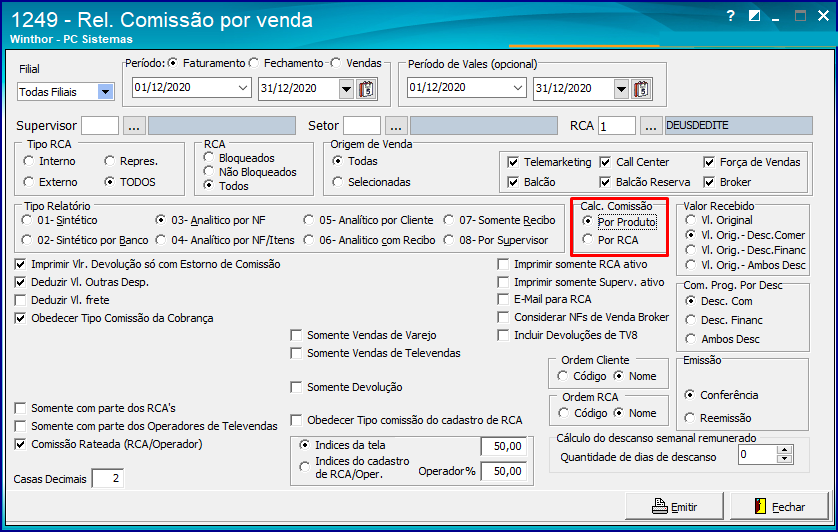
Task: Toggle Deduzir Vl. Outras Desp. checkbox
Action: 20,282
